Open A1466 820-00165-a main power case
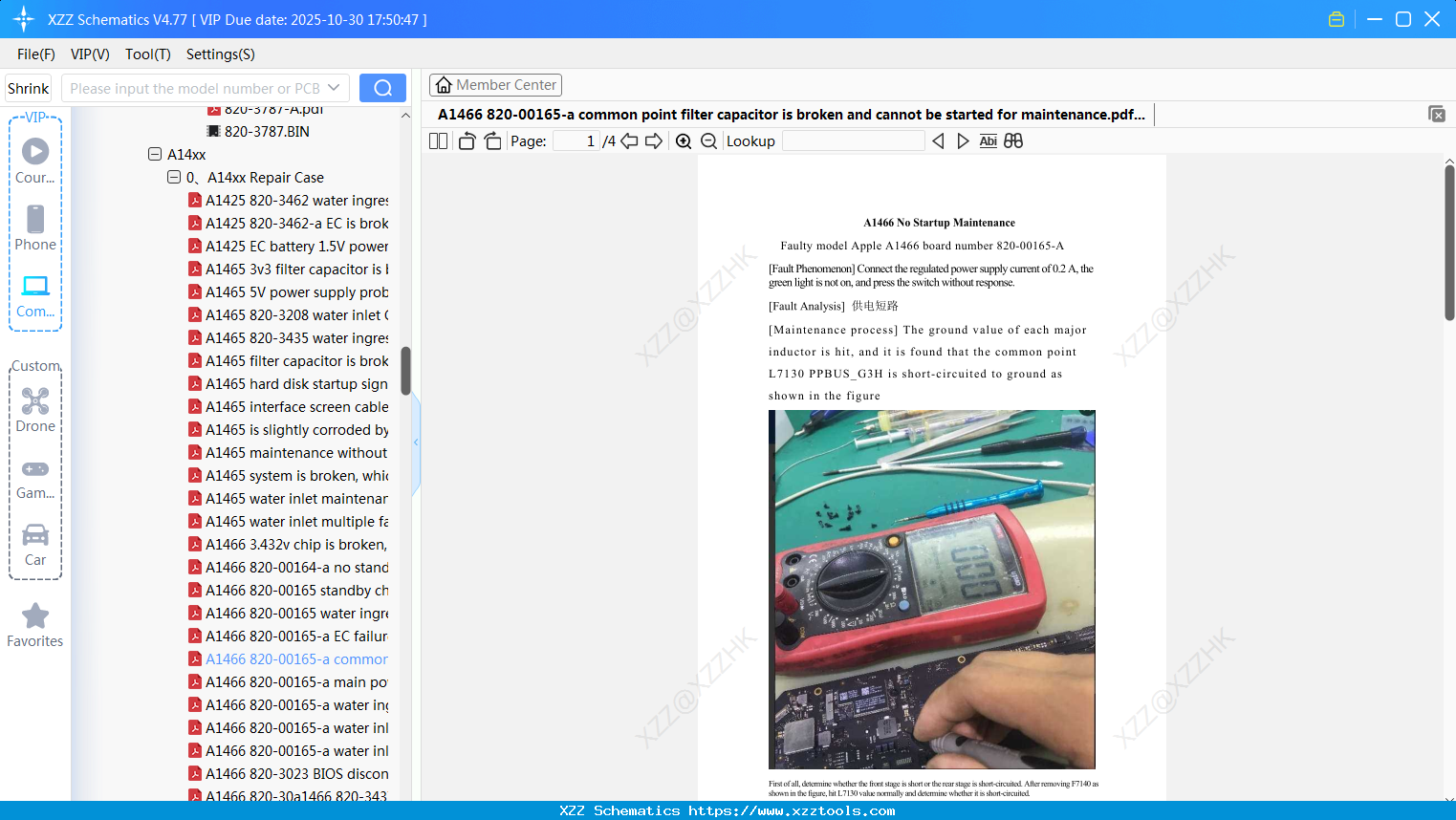The width and height of the screenshot is (1456, 820). (x=297, y=681)
